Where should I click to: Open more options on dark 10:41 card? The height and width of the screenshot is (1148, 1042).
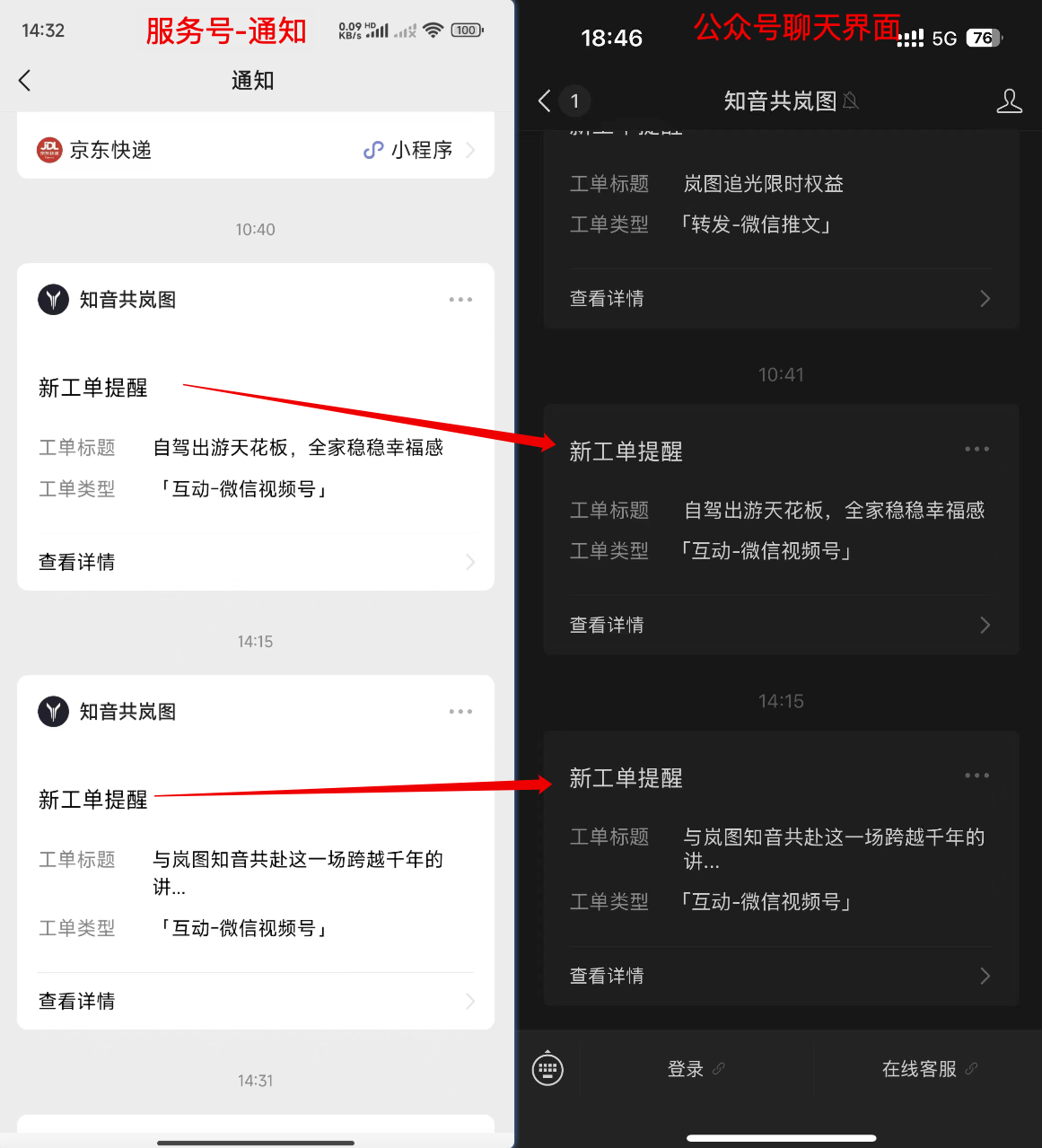(976, 449)
